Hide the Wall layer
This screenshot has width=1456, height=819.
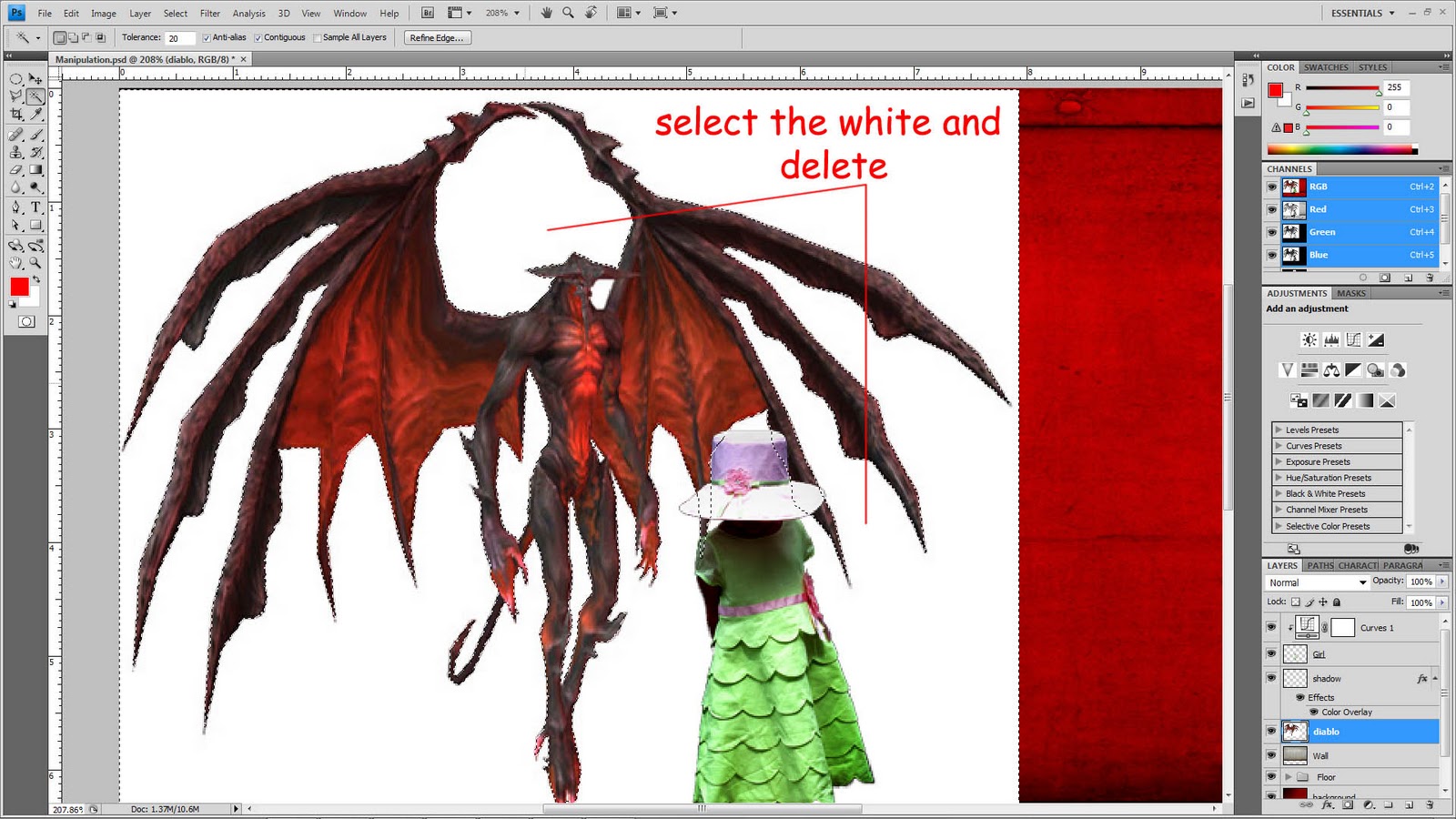point(1271,755)
